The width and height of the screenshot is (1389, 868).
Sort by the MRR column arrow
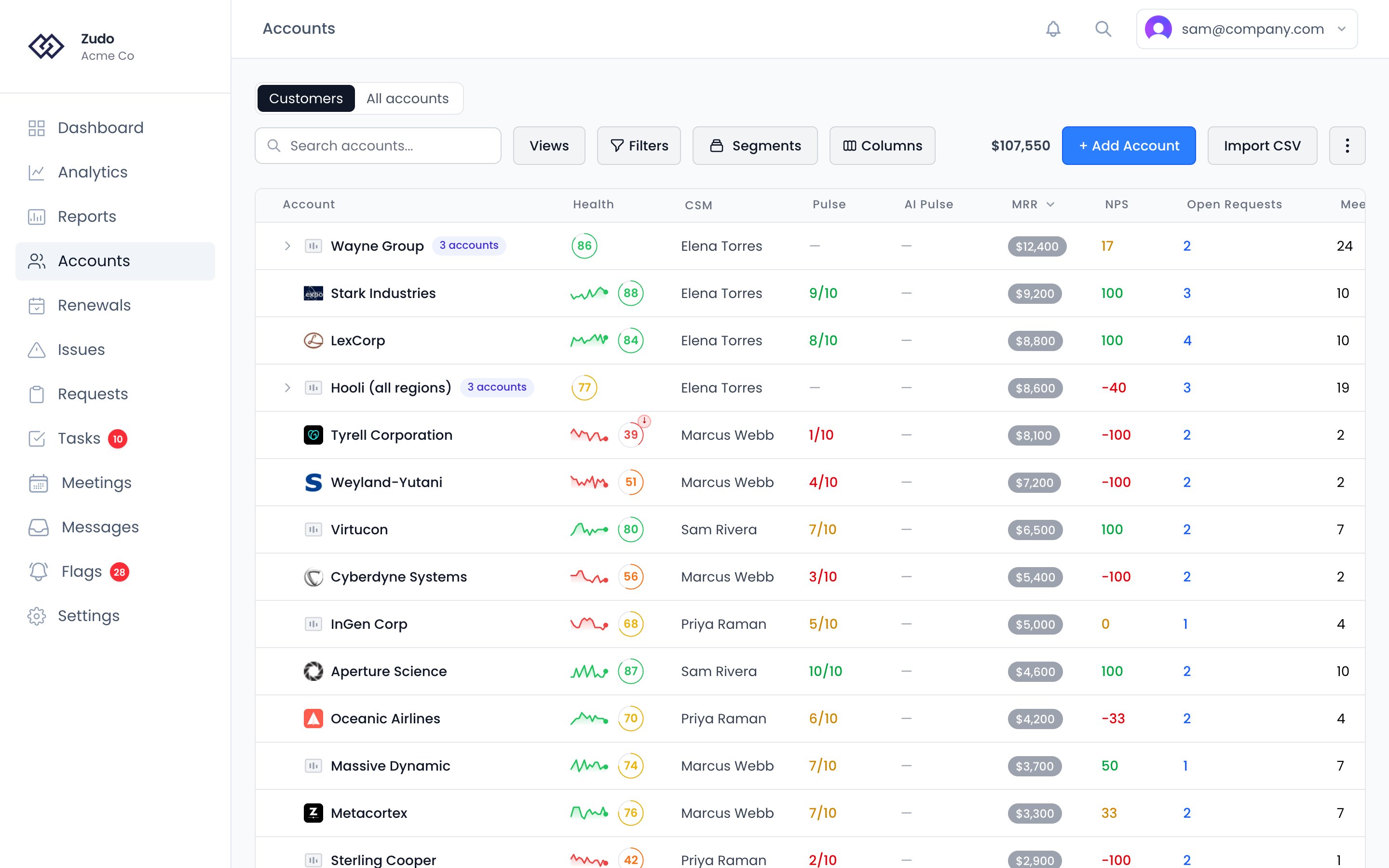[1050, 204]
